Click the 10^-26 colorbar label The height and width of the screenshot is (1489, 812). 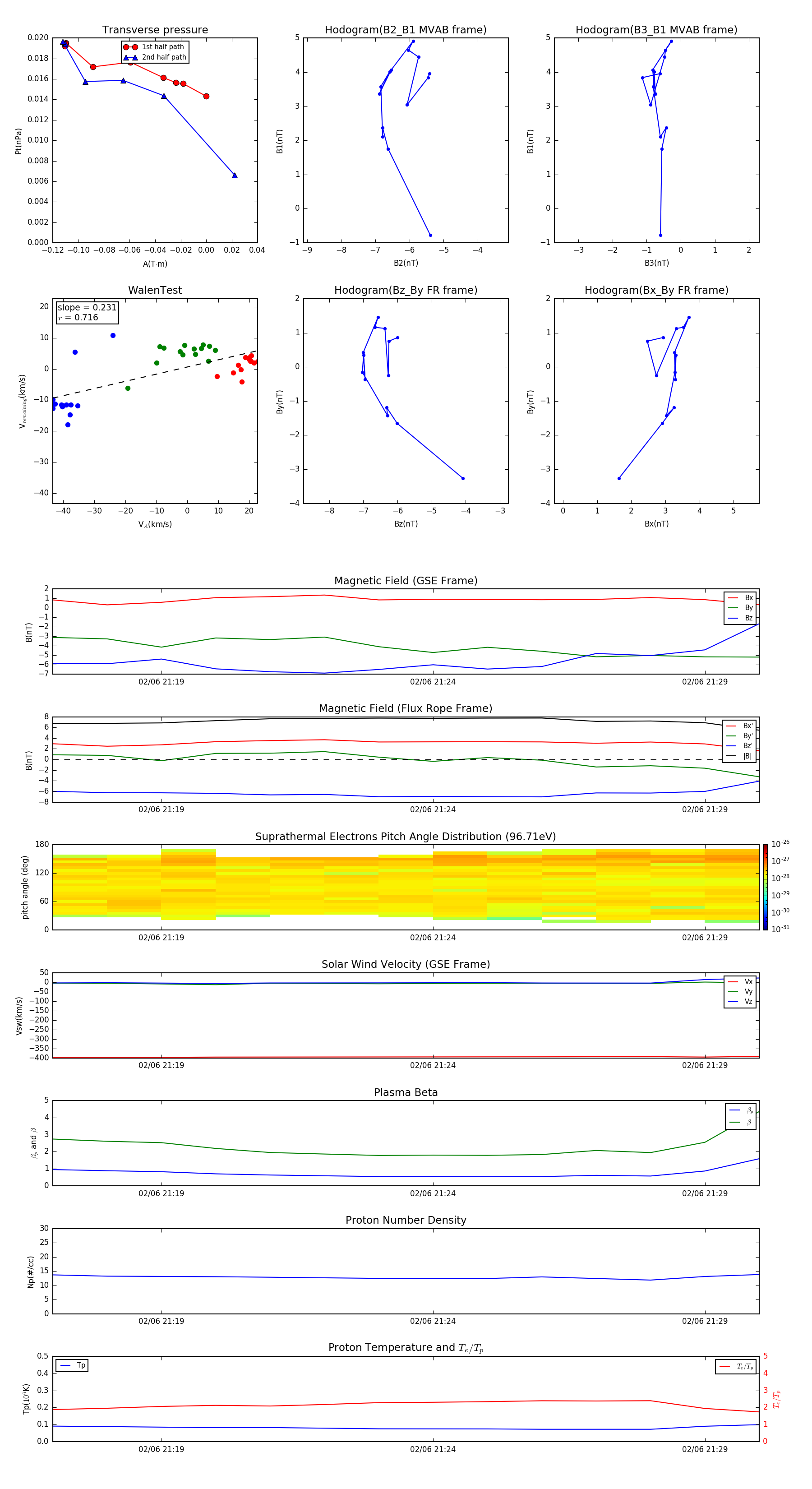780,844
